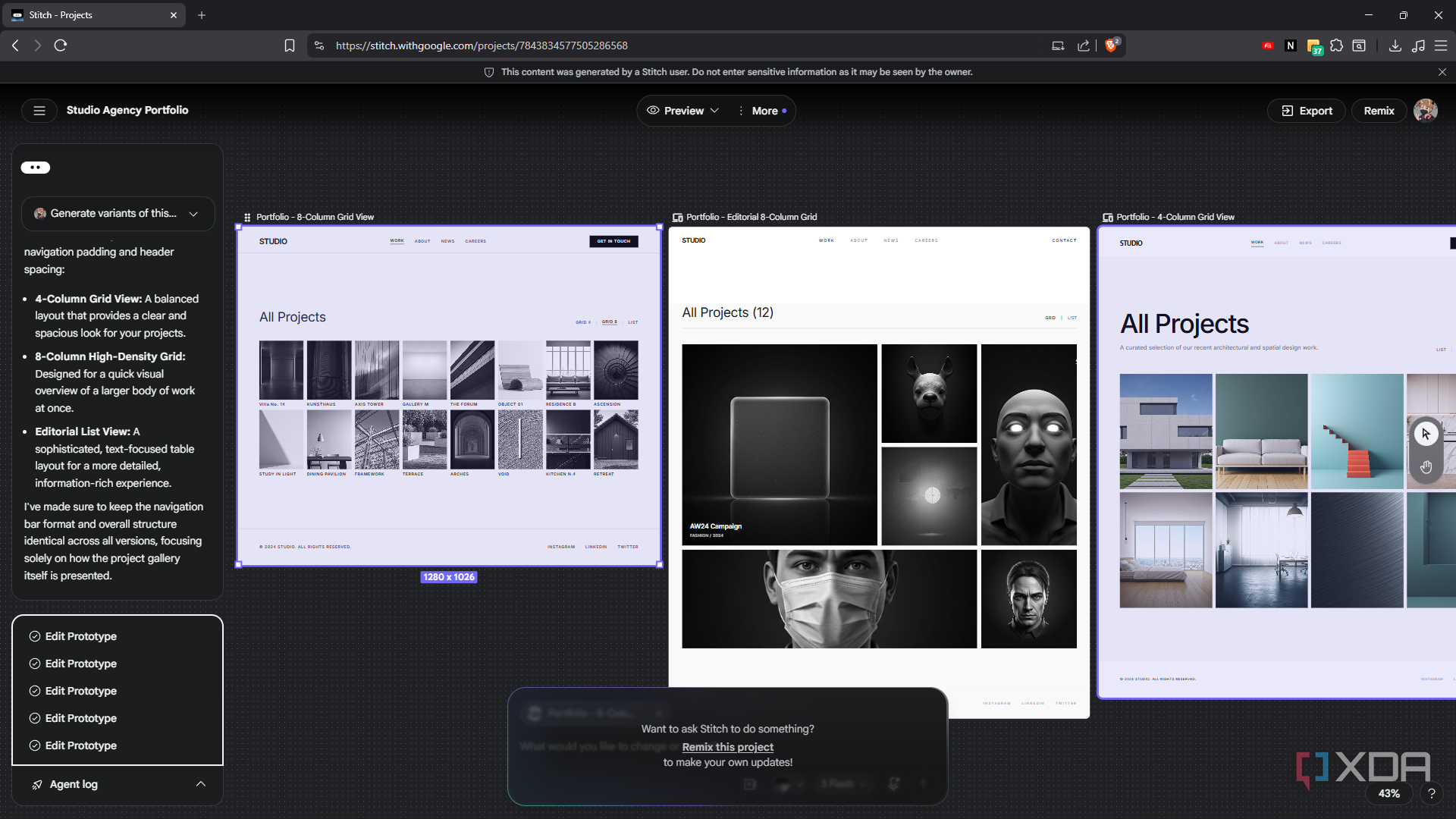This screenshot has width=1456, height=819.
Task: Open the Brave Shields lion icon
Action: 1111,45
